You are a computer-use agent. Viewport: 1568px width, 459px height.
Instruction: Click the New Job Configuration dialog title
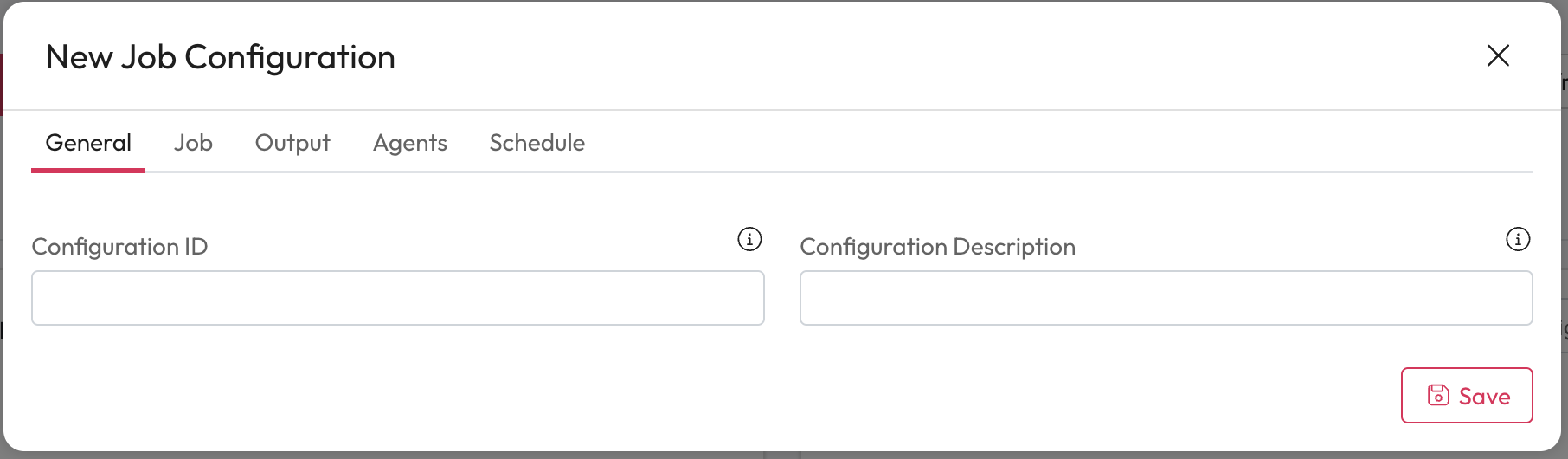(x=221, y=57)
